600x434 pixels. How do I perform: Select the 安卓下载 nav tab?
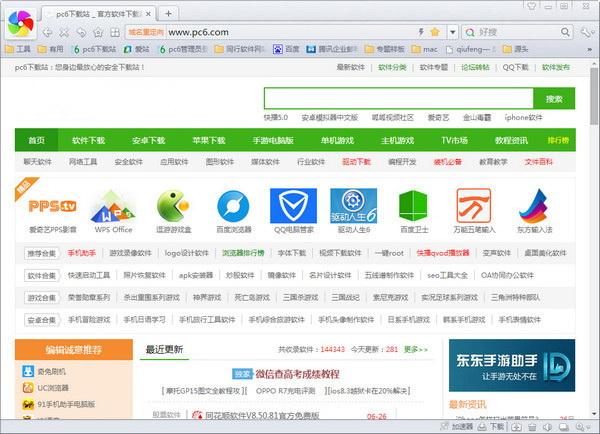[148, 140]
